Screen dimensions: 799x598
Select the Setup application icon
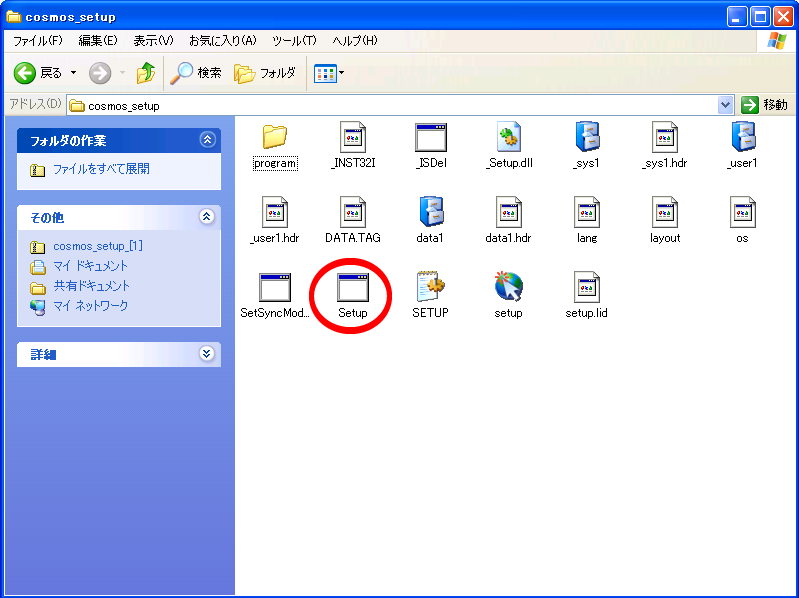353,287
